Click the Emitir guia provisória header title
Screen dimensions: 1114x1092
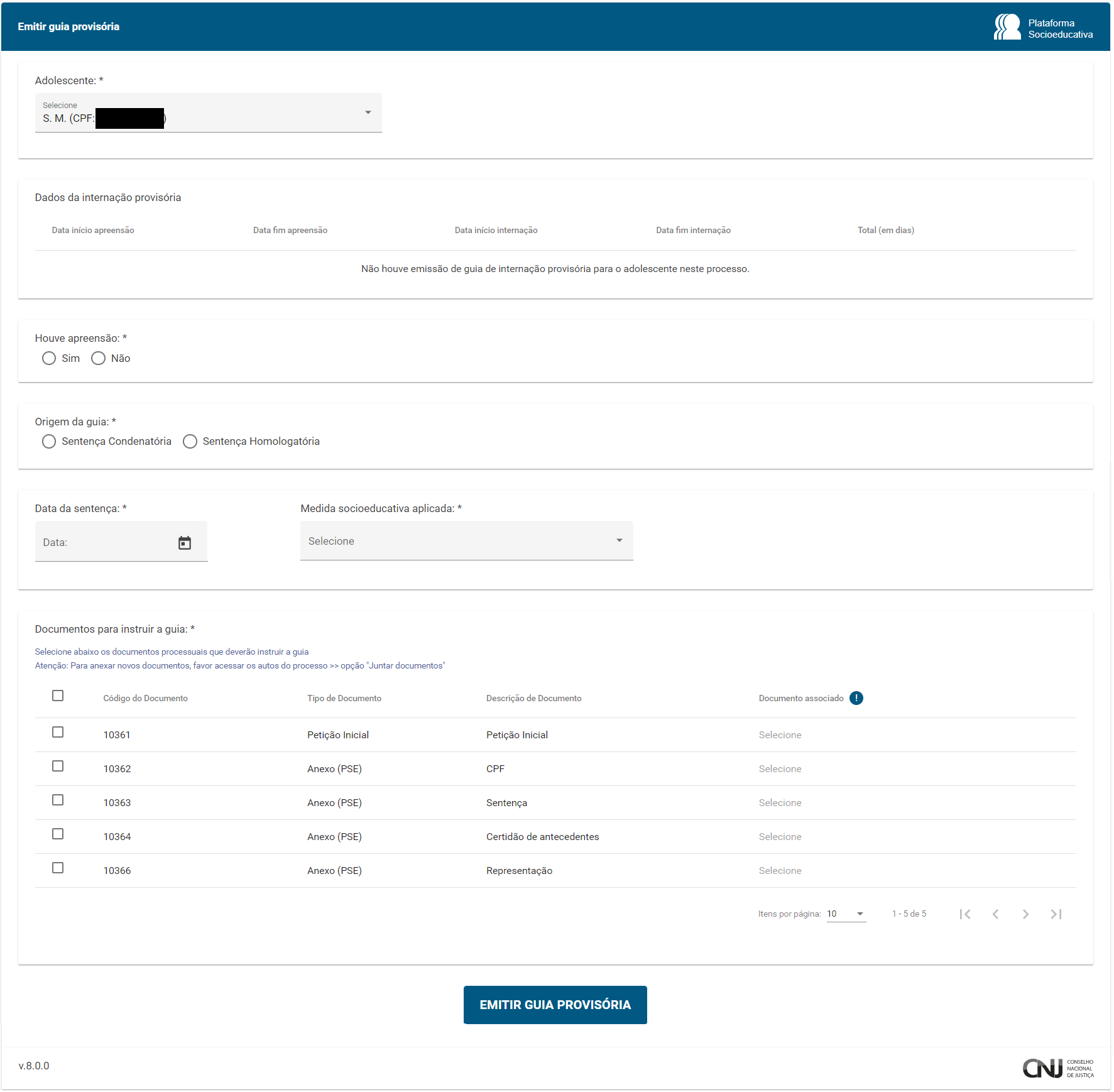click(x=68, y=26)
